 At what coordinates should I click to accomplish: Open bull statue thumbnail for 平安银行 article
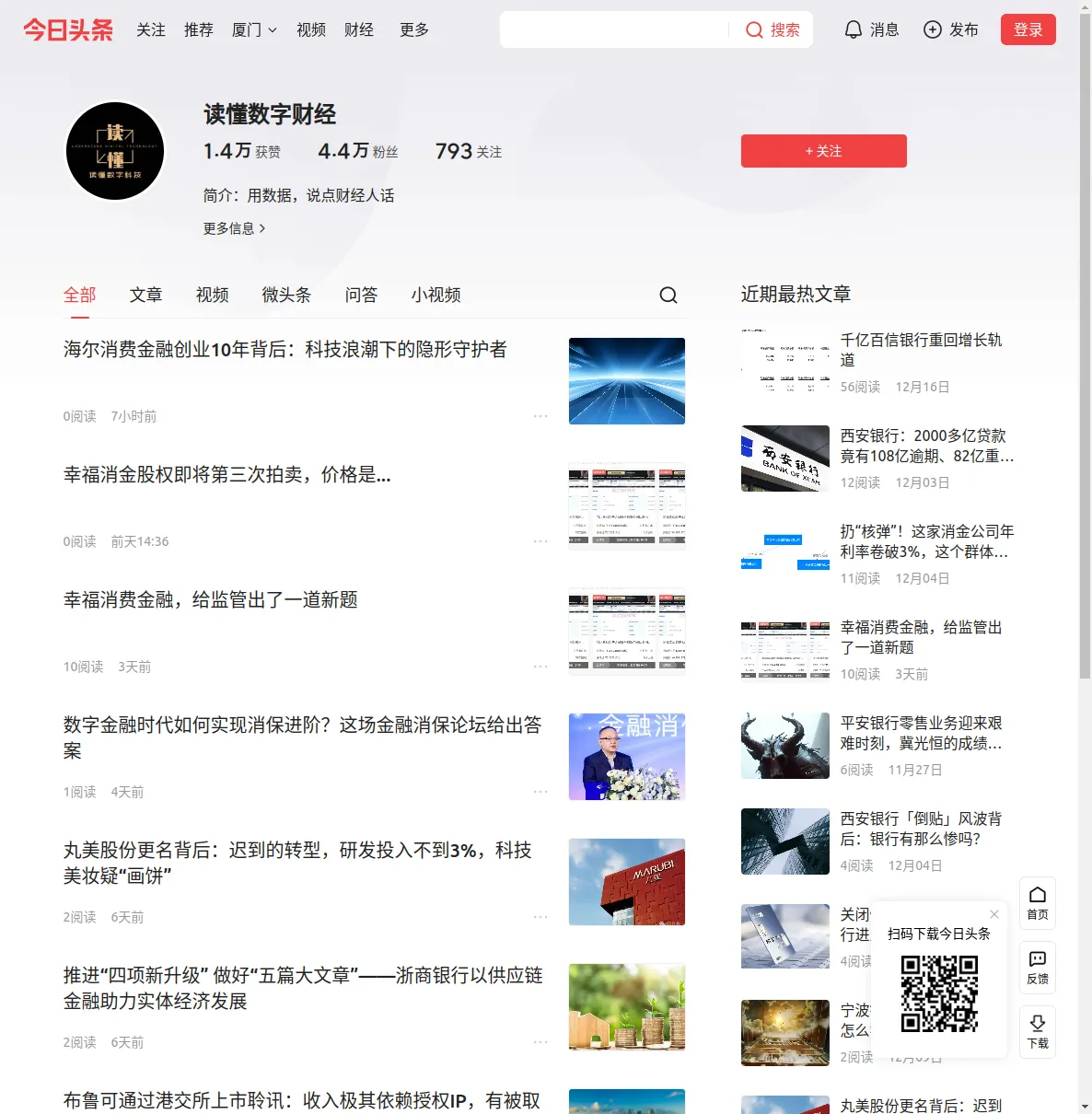pyautogui.click(x=785, y=746)
